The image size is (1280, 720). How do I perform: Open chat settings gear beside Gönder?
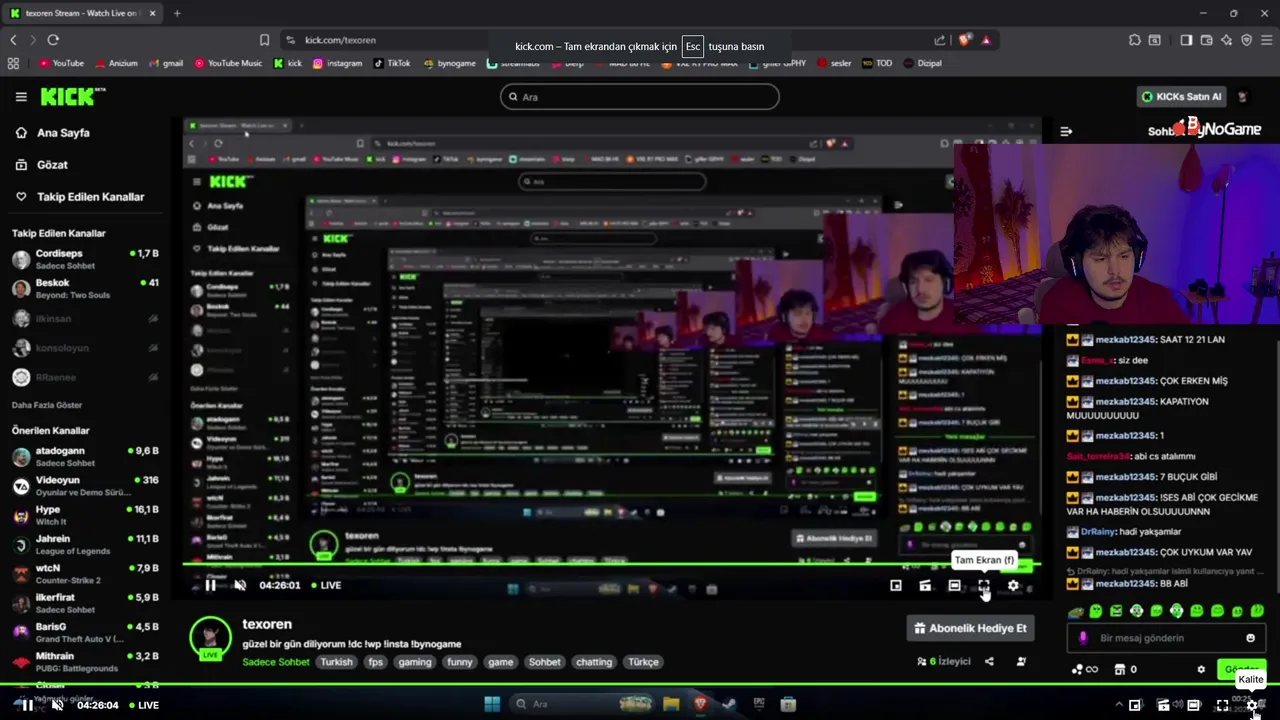(1201, 669)
